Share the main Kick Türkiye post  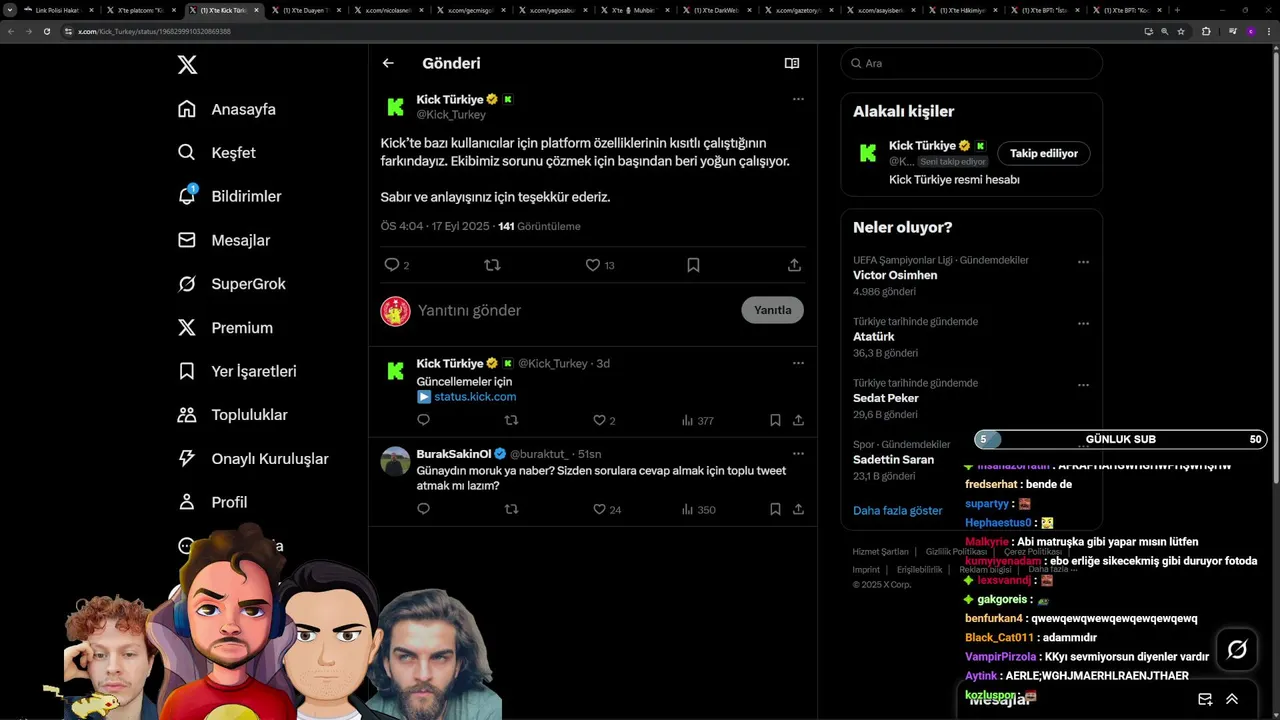794,265
